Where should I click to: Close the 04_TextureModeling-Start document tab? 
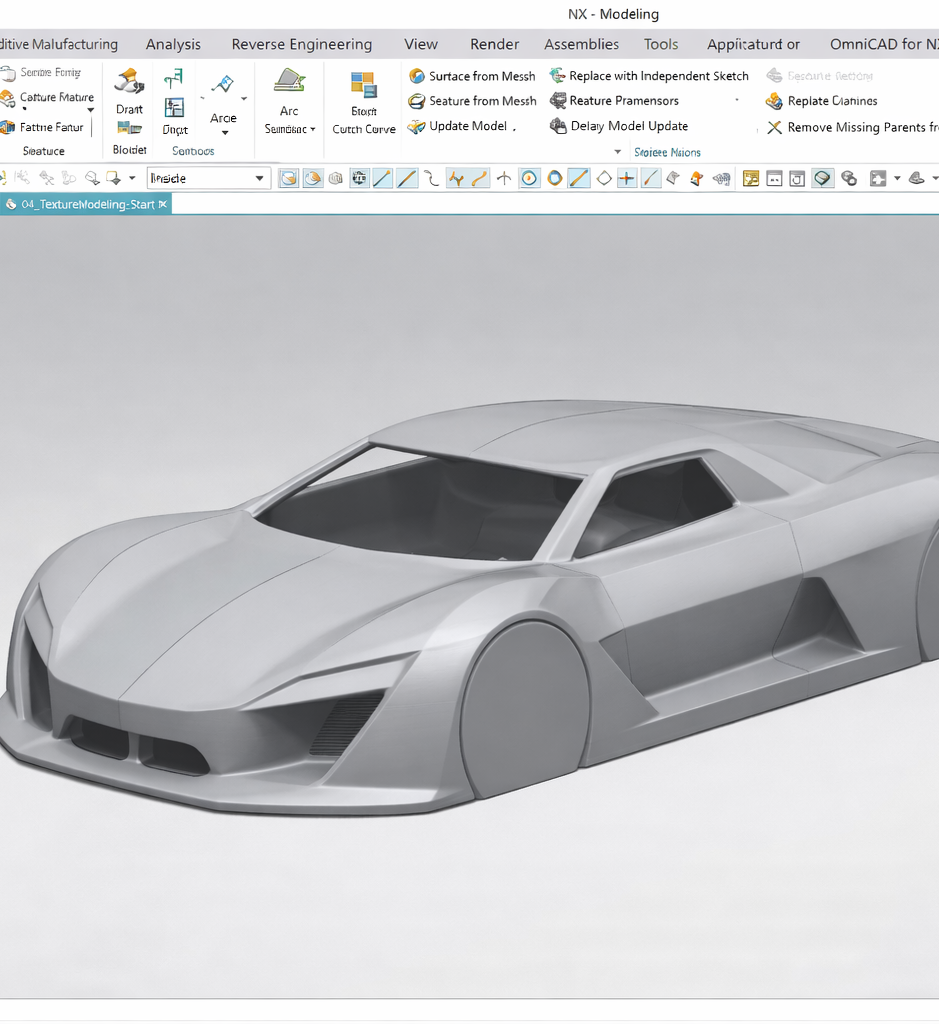(163, 204)
